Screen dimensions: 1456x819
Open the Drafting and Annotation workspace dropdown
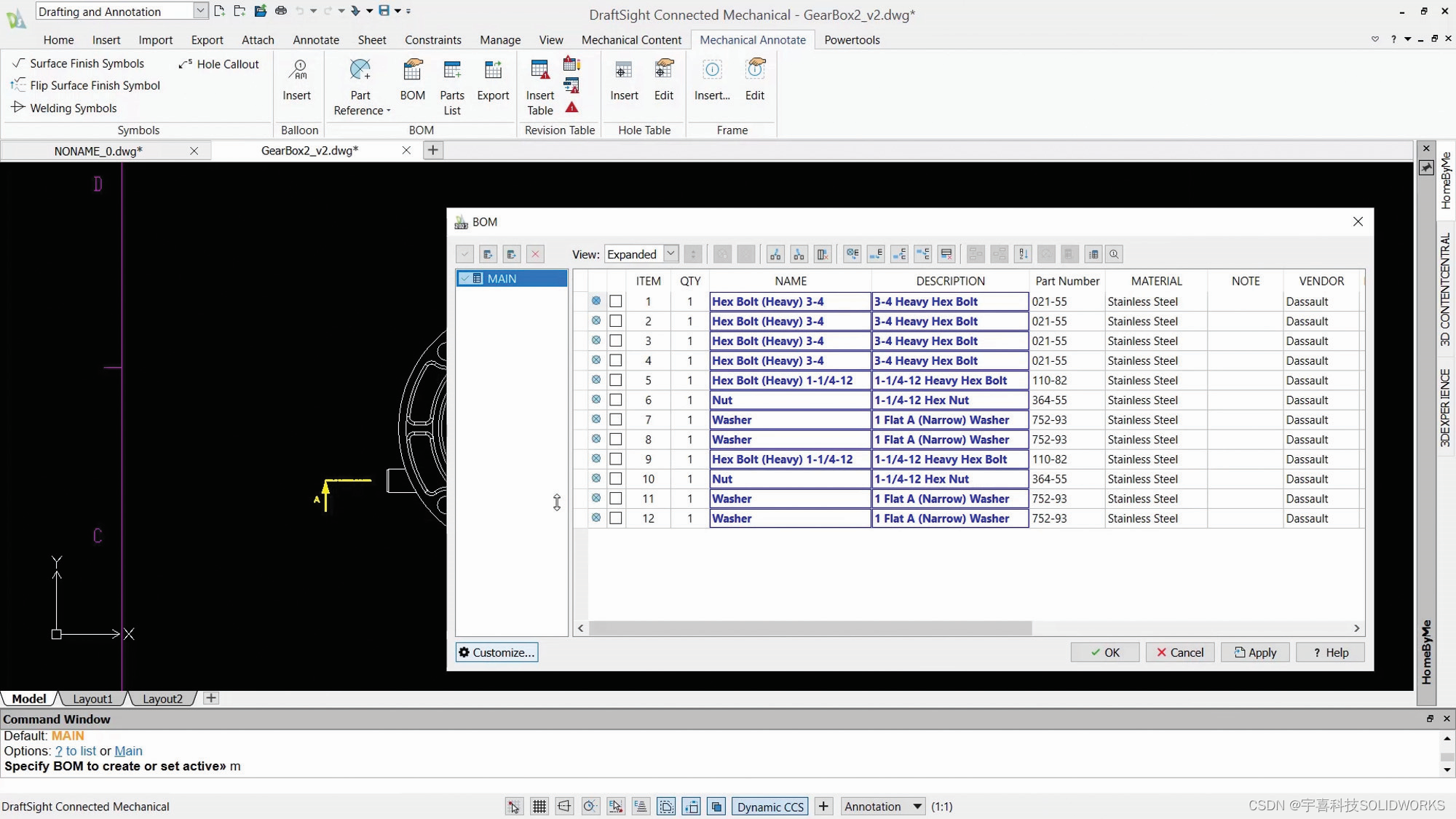tap(200, 11)
